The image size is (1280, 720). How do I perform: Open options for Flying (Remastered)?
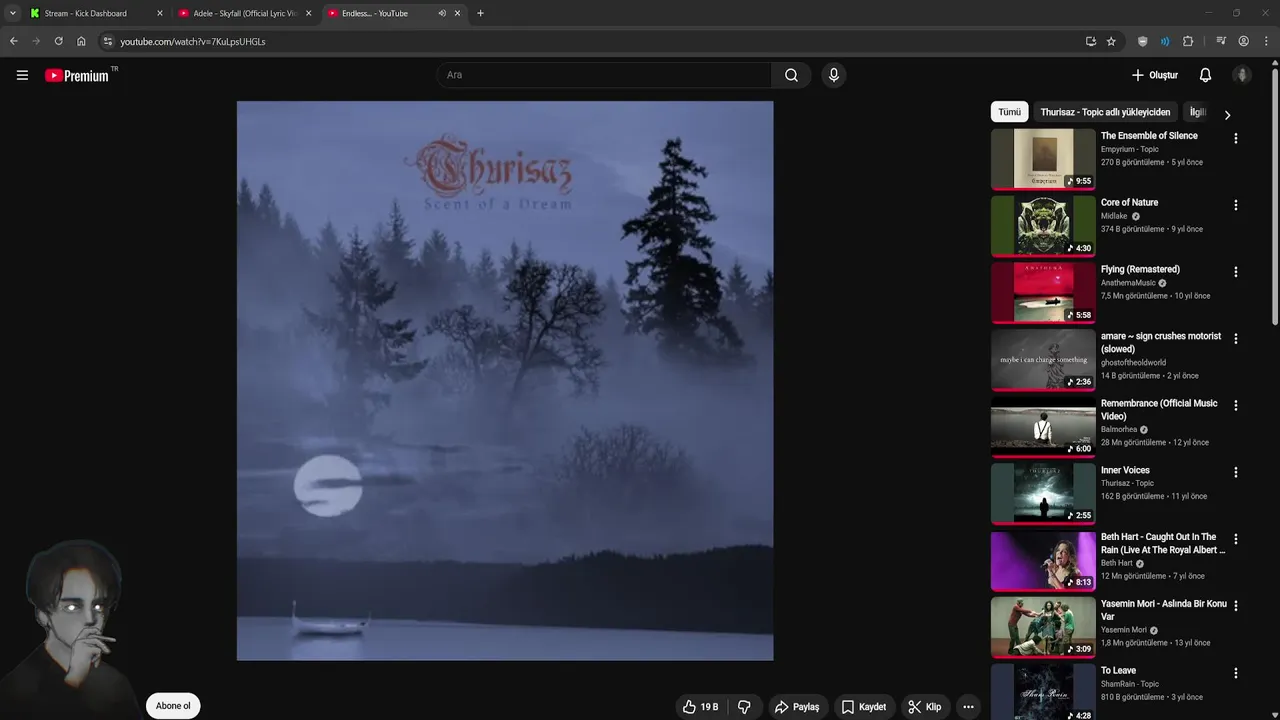click(x=1235, y=272)
